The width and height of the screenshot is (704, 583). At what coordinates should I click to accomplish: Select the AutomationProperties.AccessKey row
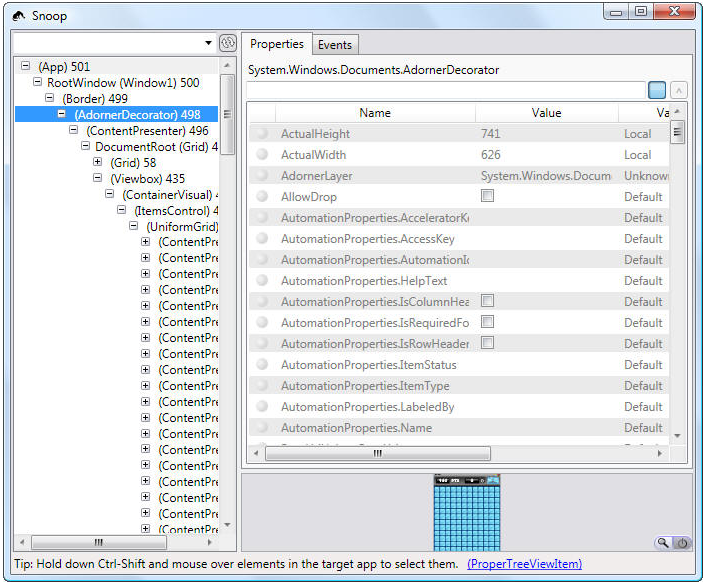point(459,238)
